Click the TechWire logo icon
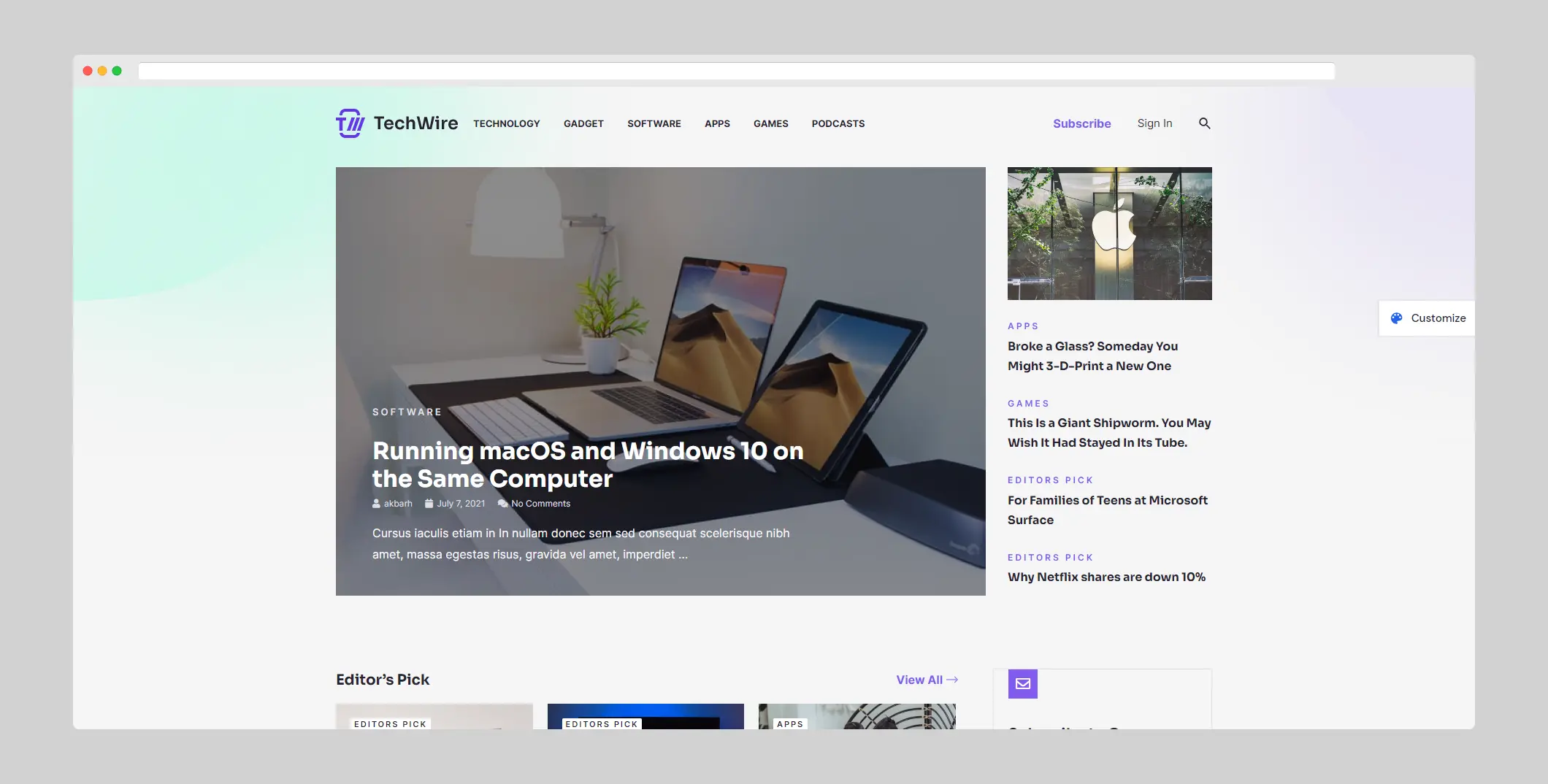The image size is (1548, 784). click(x=350, y=123)
